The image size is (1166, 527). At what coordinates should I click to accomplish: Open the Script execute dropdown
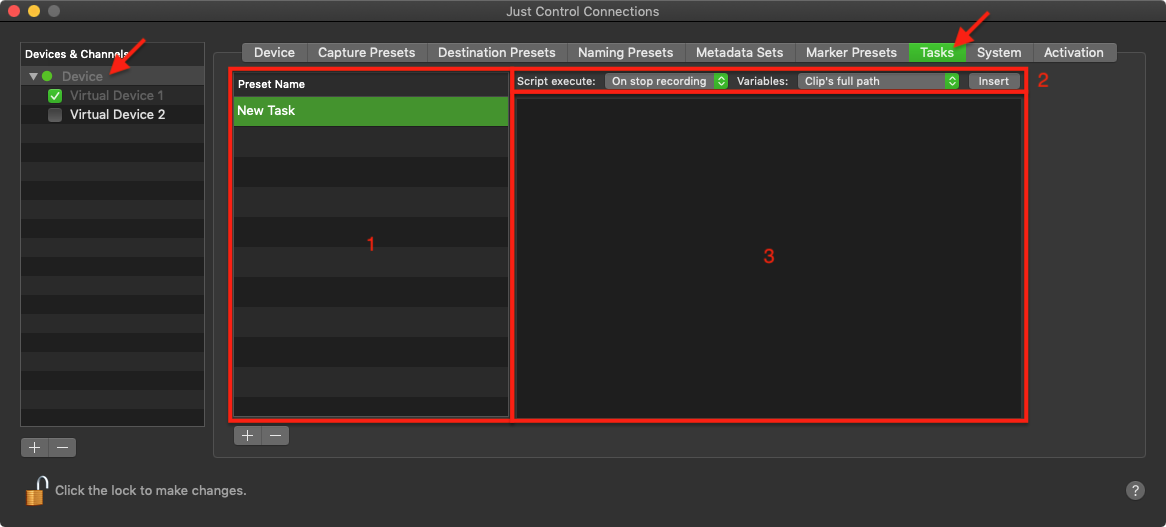click(666, 81)
